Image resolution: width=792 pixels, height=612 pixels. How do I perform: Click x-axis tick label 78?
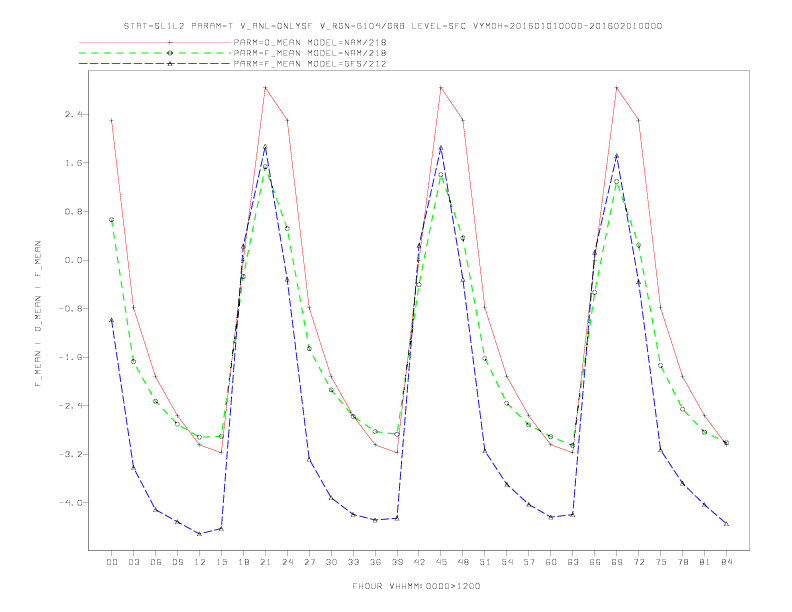682,562
